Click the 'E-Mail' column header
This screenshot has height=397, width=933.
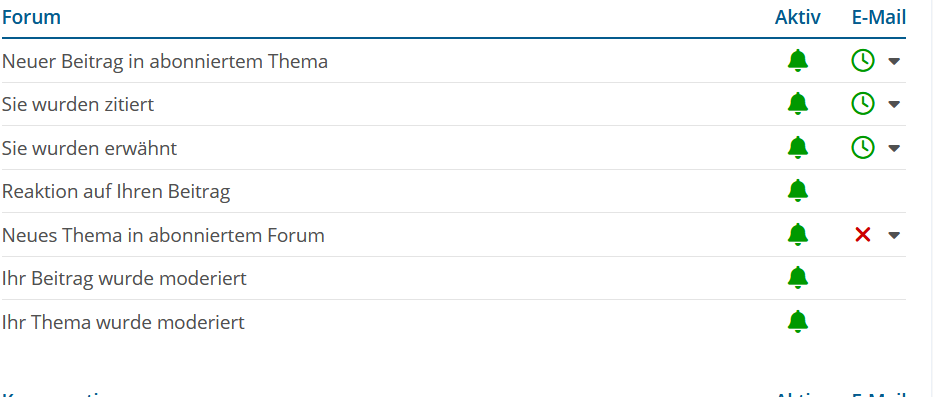pos(879,17)
